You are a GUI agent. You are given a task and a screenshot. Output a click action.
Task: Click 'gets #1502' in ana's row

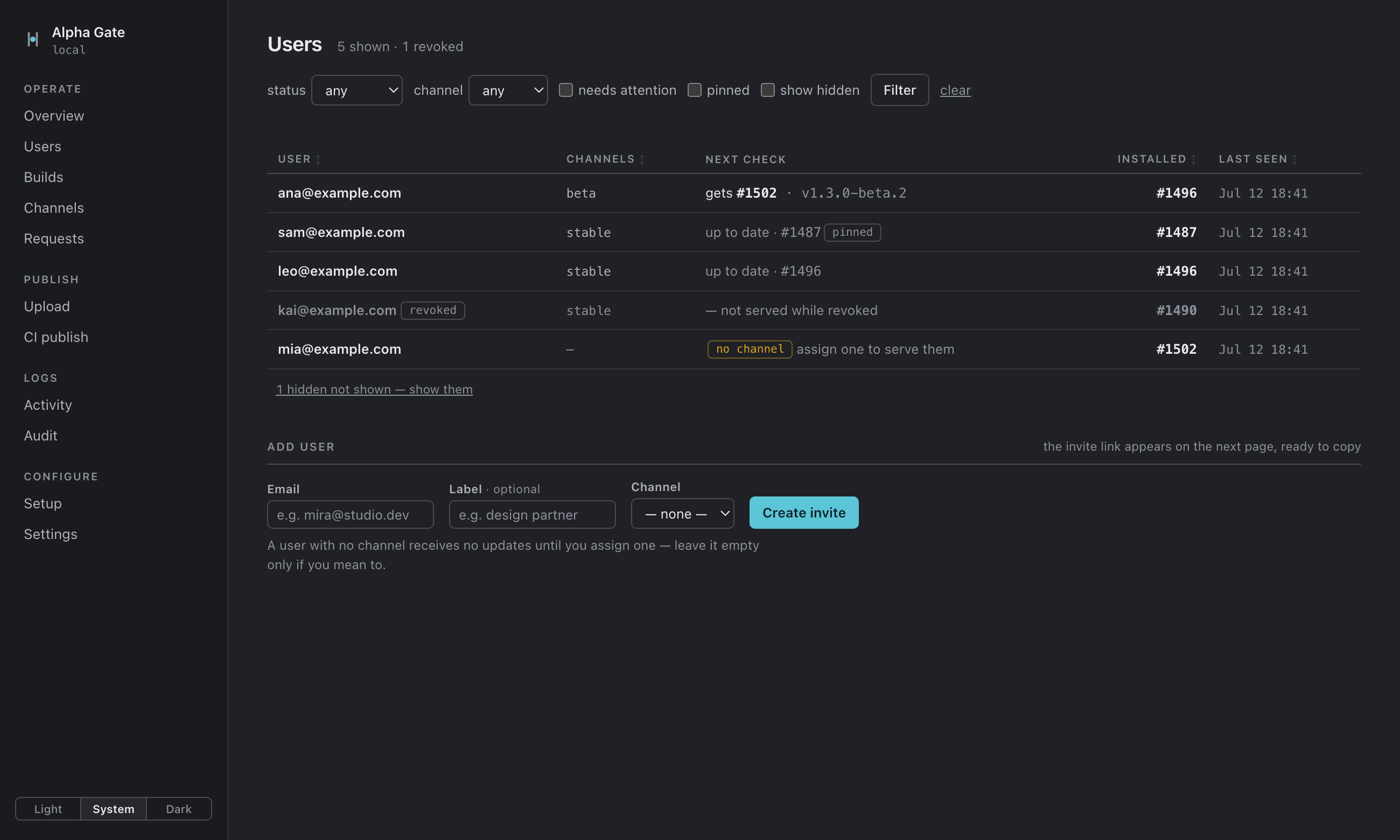point(741,193)
